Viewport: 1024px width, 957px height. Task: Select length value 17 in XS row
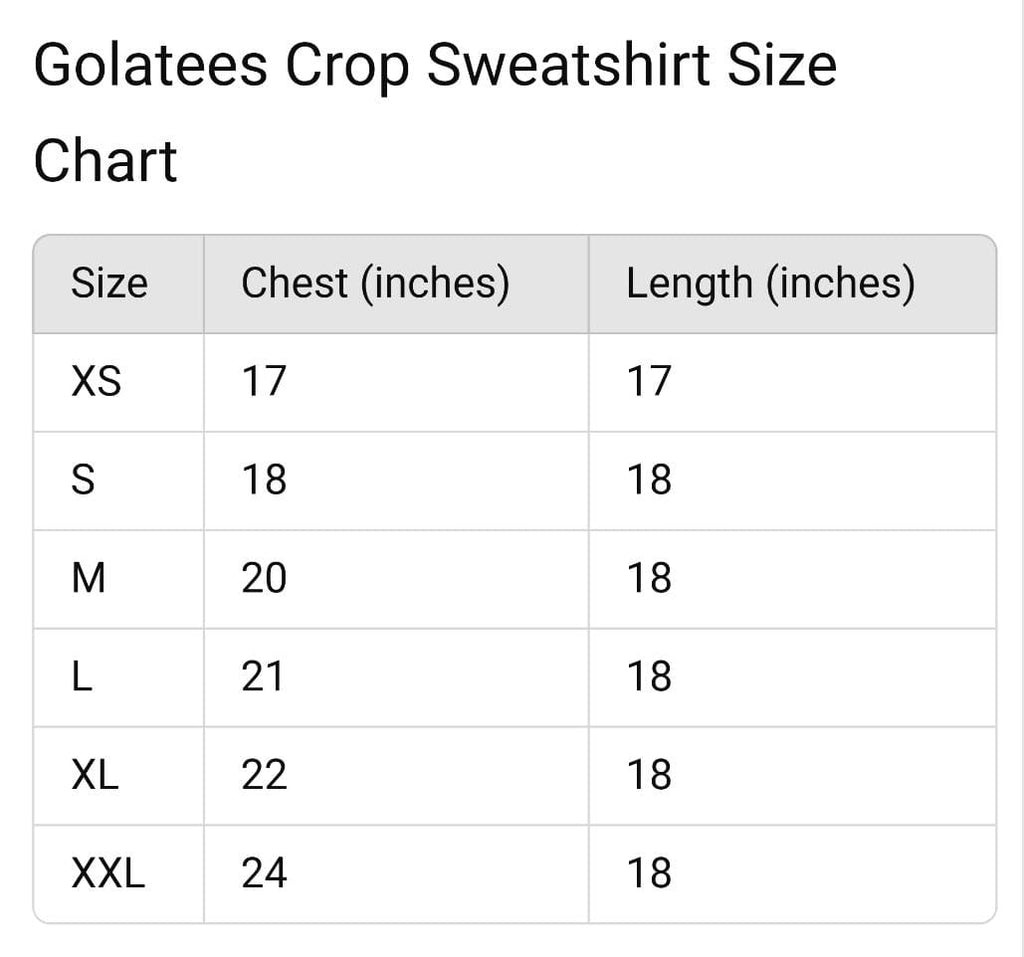649,381
